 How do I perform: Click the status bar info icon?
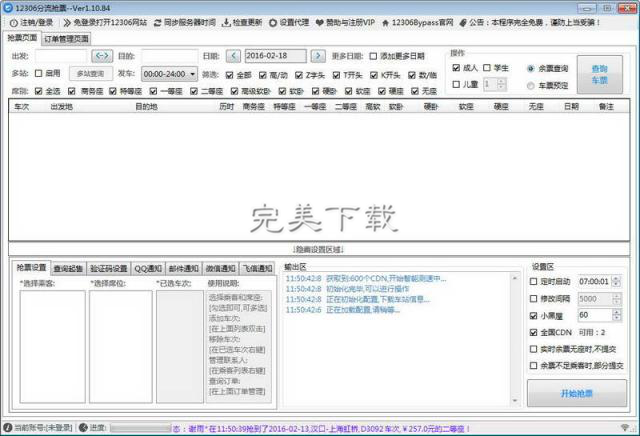(7, 427)
